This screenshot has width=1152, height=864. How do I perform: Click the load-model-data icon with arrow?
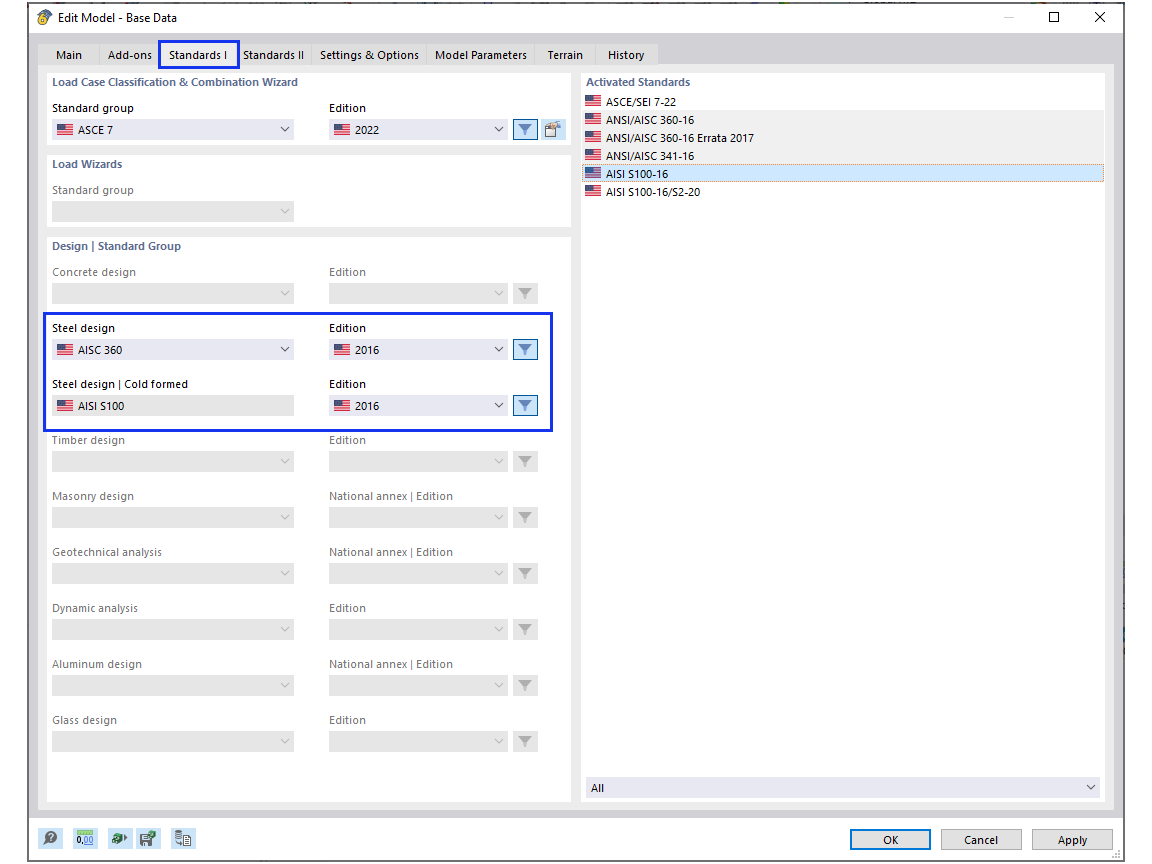[119, 838]
